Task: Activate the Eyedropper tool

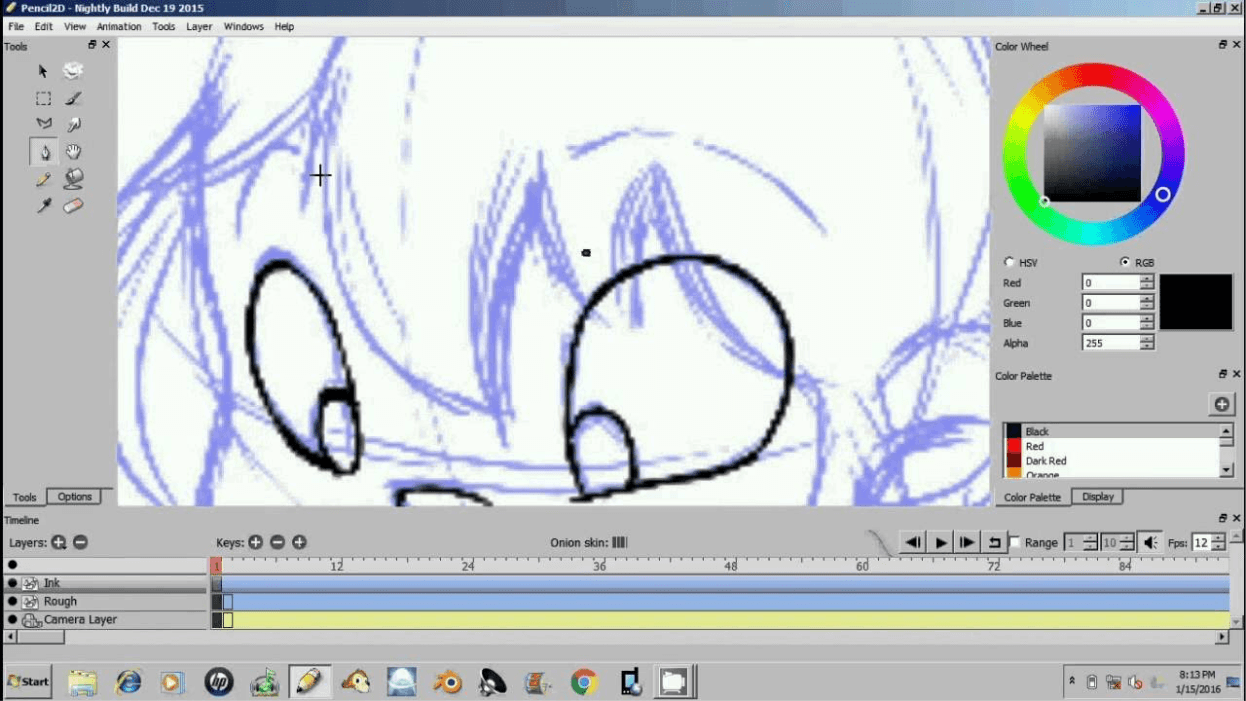Action: [x=43, y=205]
